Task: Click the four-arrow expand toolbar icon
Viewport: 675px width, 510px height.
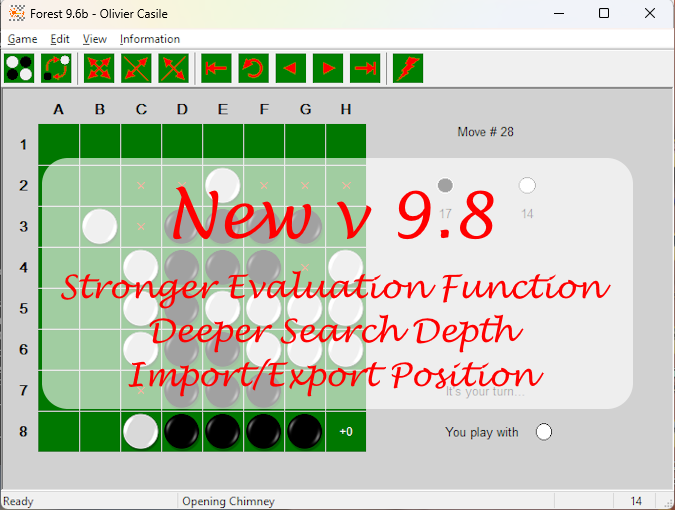Action: pyautogui.click(x=100, y=68)
